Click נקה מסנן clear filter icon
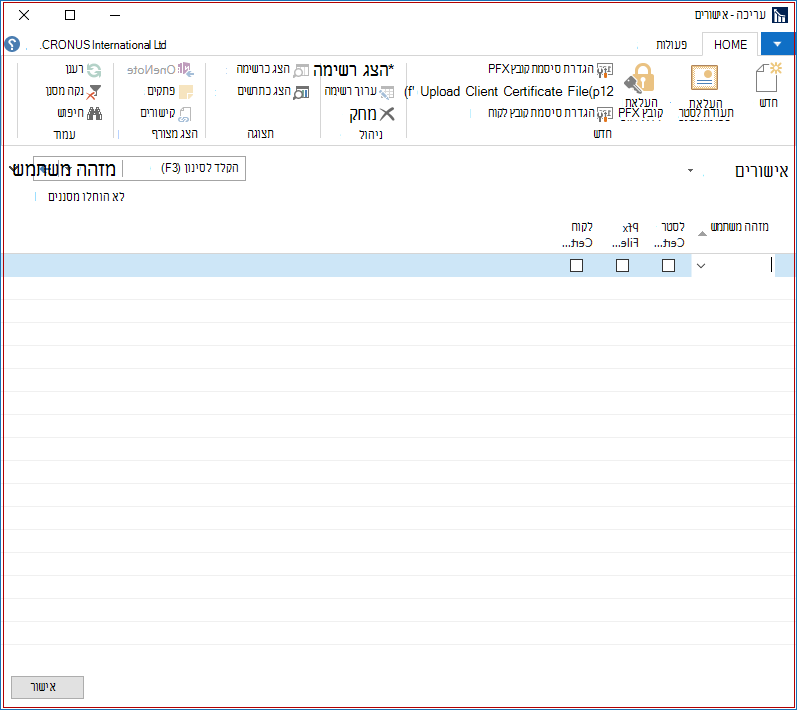 pyautogui.click(x=94, y=92)
